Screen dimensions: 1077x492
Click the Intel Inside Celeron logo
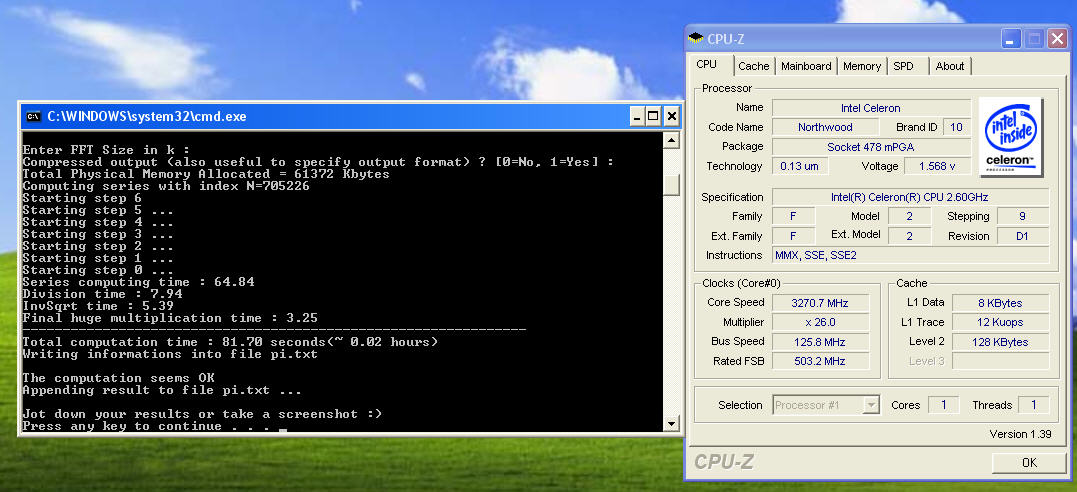coord(1010,137)
